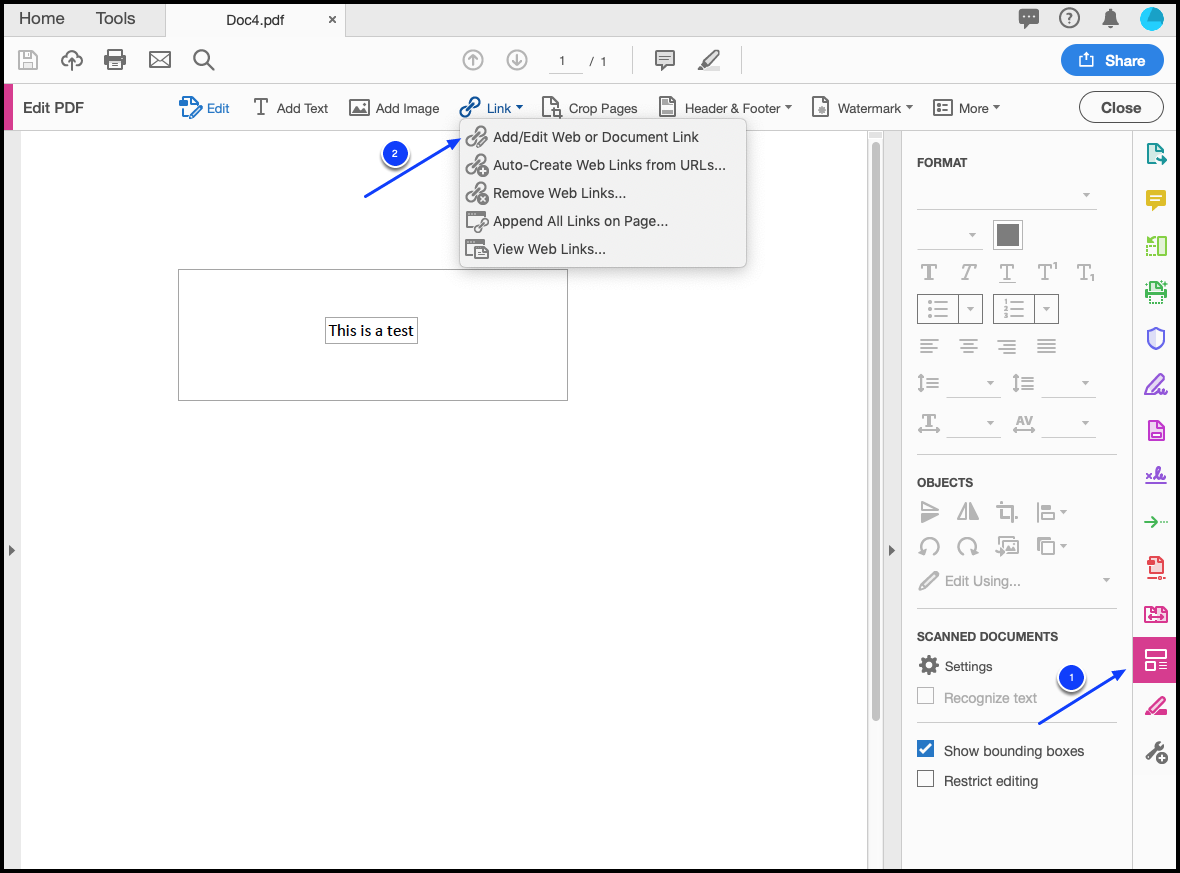
Task: Expand the More options dropdown
Action: click(966, 108)
